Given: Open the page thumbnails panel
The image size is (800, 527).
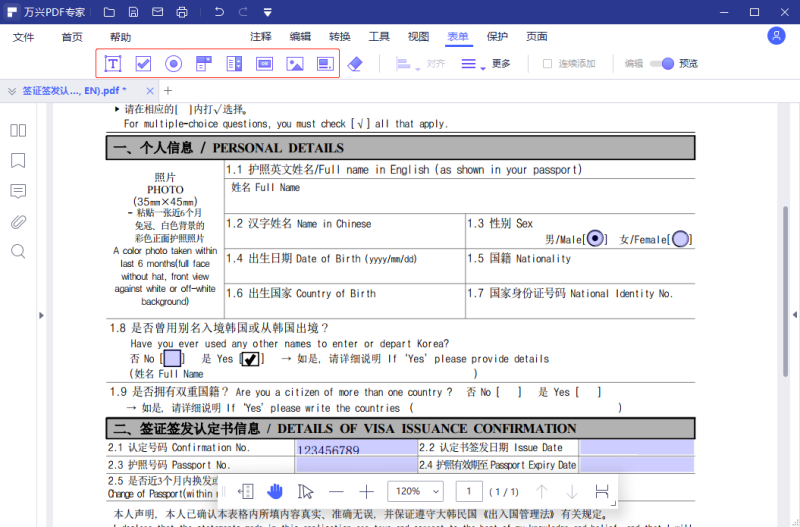Looking at the screenshot, I should [x=18, y=131].
